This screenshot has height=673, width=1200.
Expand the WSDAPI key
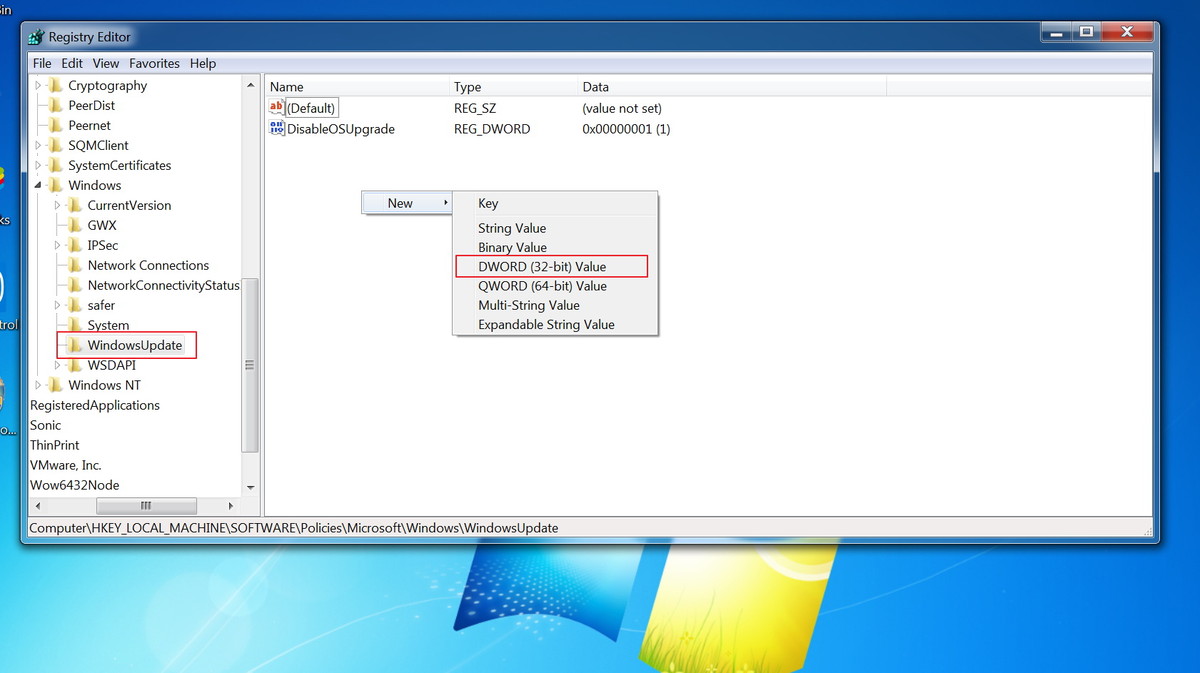pos(58,366)
